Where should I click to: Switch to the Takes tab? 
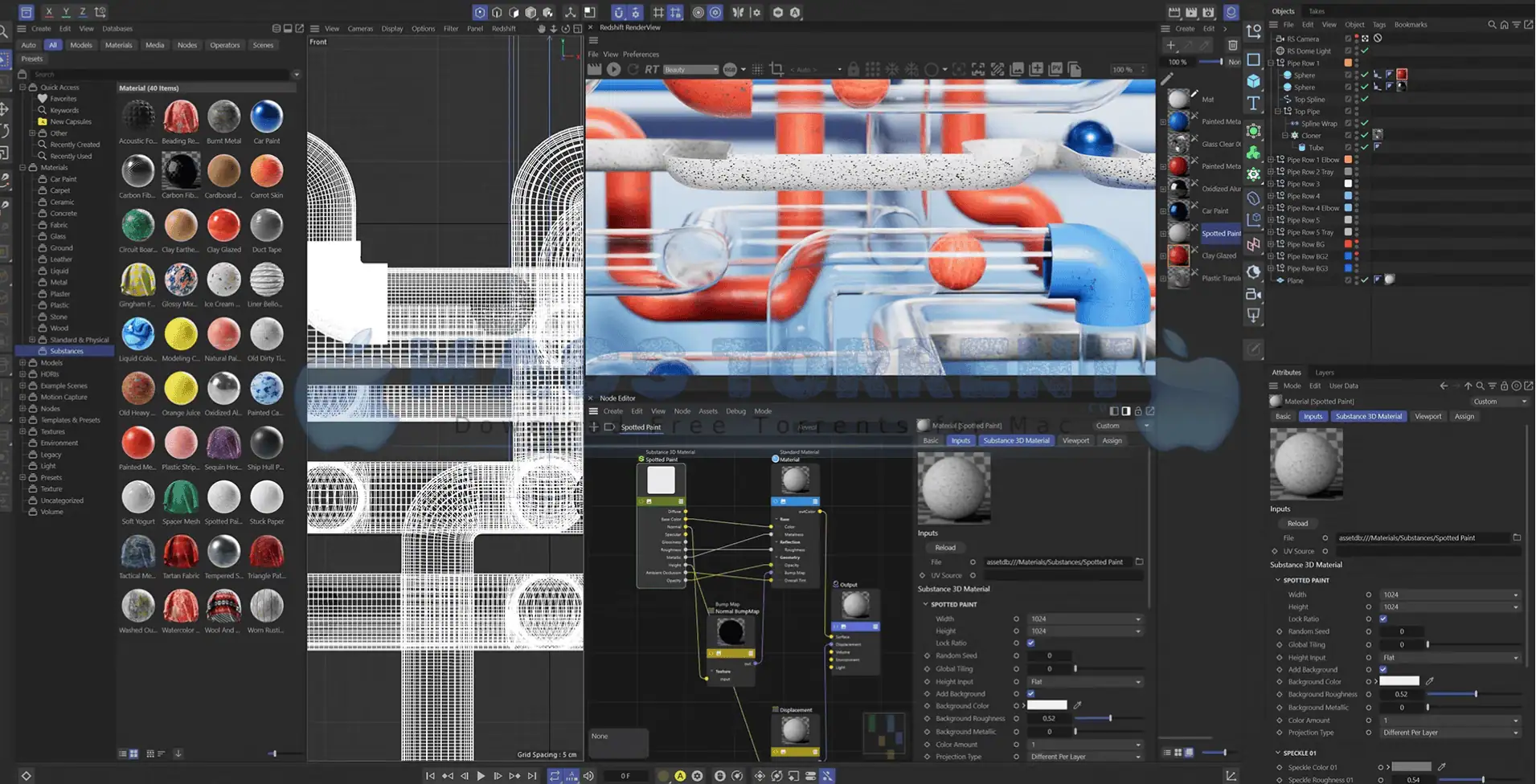[x=1317, y=11]
